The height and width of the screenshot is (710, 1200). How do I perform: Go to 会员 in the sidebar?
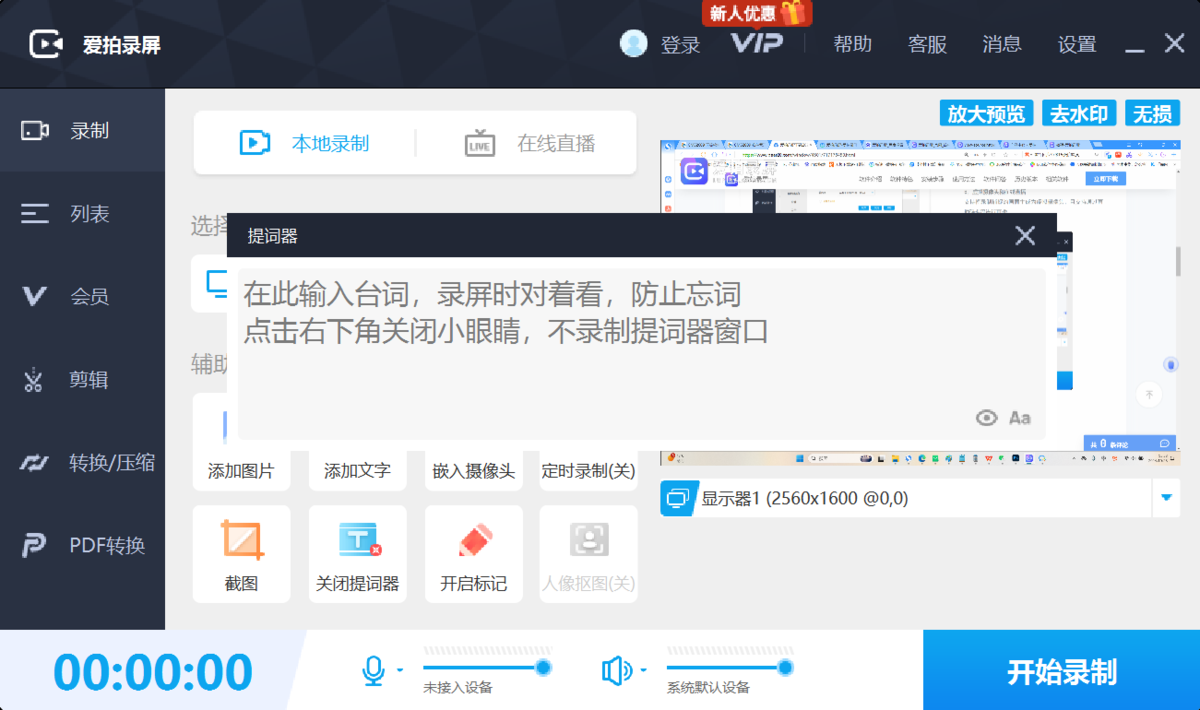coord(82,296)
